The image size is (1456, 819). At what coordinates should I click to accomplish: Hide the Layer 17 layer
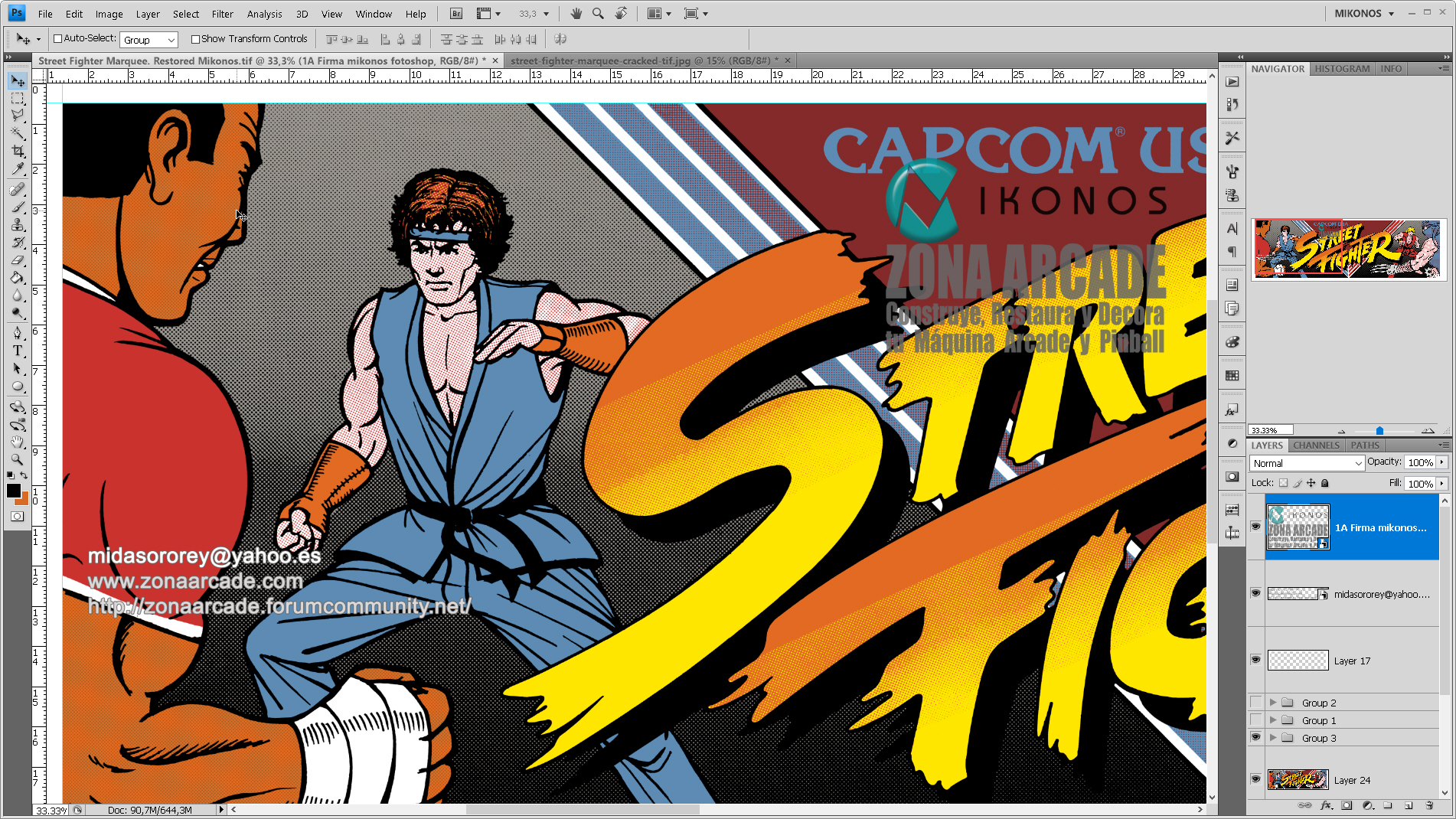1255,660
